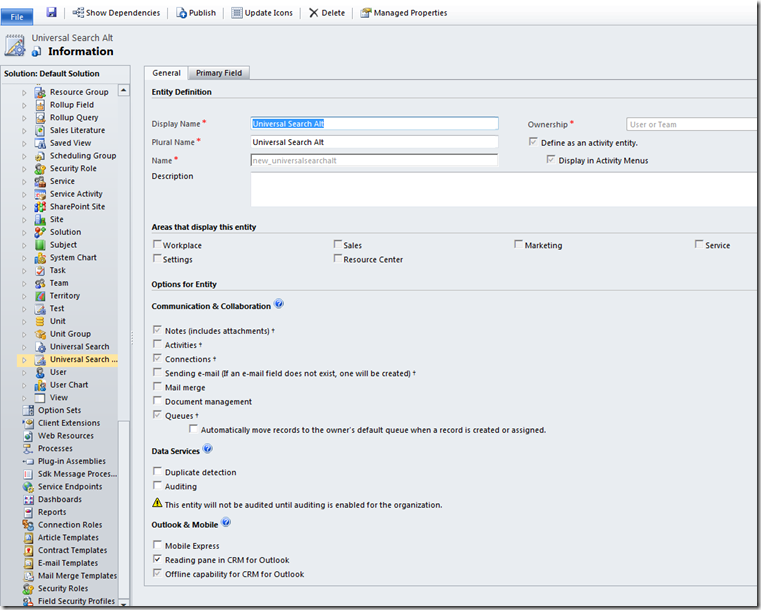Click the Security Role entity icon

[40, 168]
